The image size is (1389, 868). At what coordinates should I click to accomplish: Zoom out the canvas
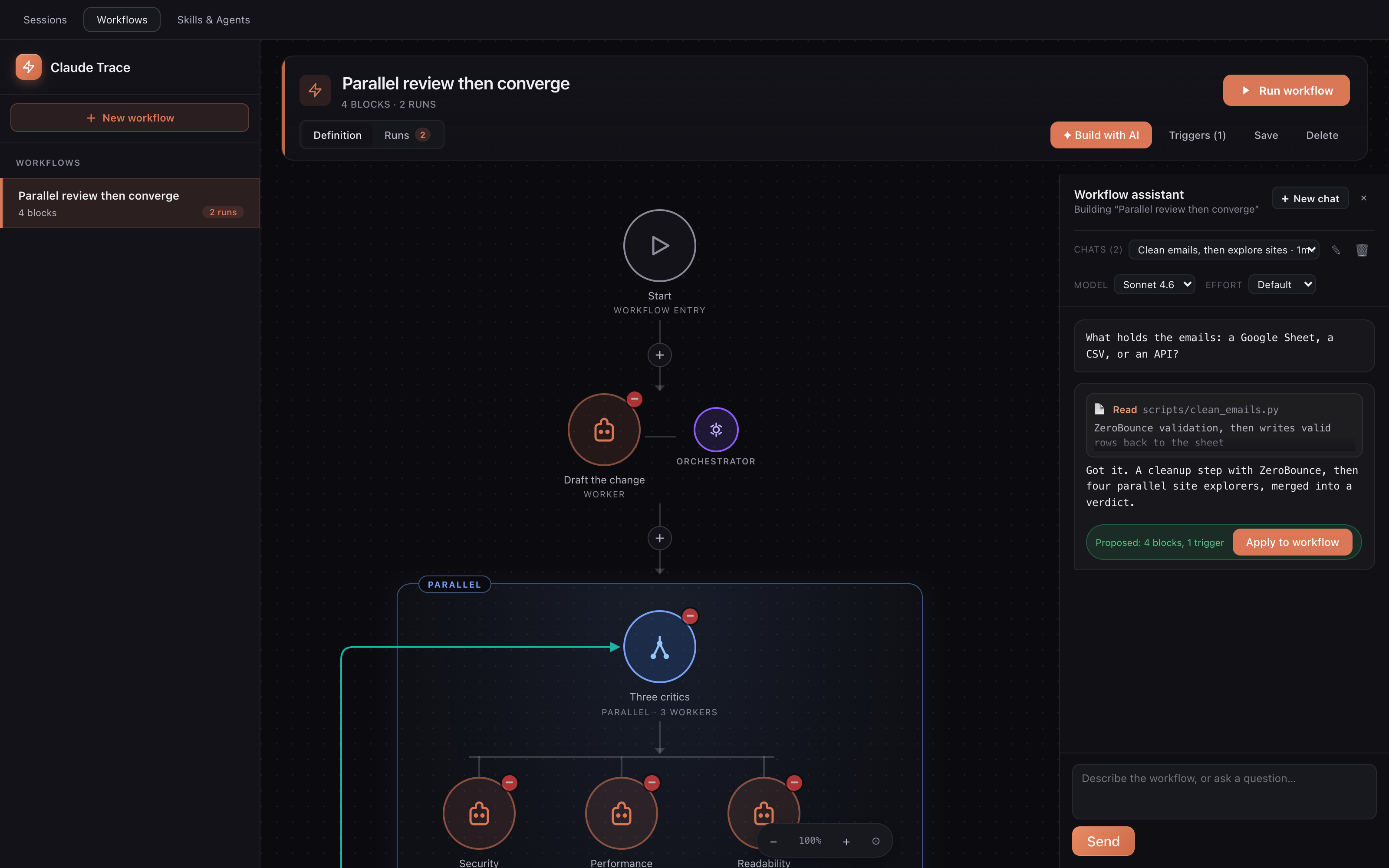[x=773, y=841]
